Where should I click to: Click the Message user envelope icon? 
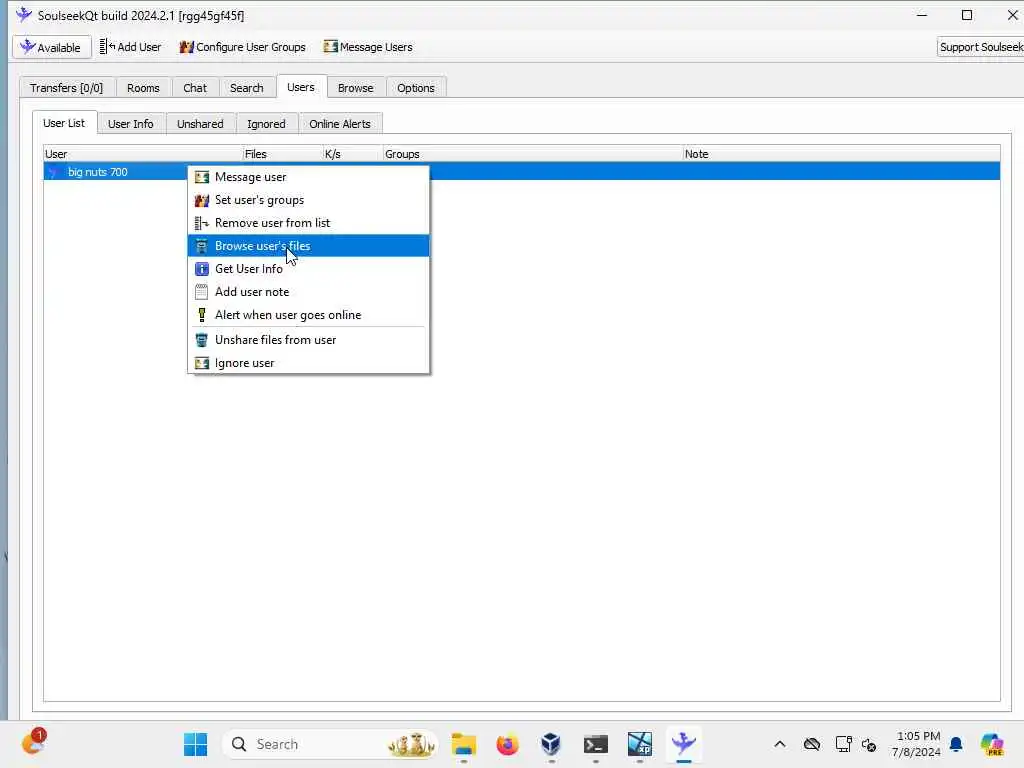click(x=202, y=177)
